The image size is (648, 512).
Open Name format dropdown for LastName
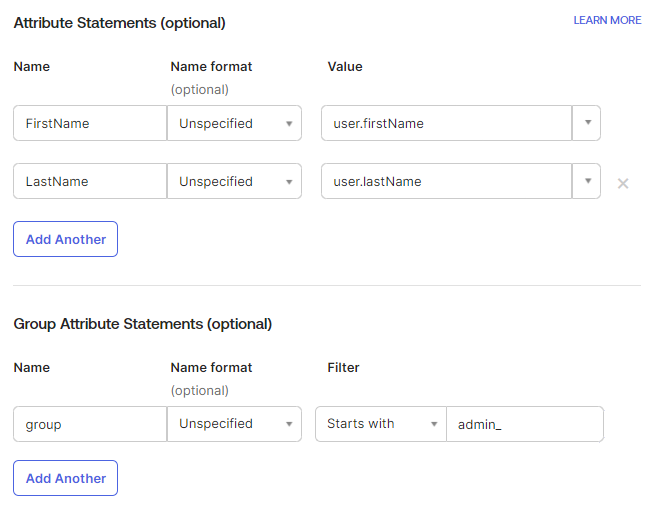click(235, 182)
